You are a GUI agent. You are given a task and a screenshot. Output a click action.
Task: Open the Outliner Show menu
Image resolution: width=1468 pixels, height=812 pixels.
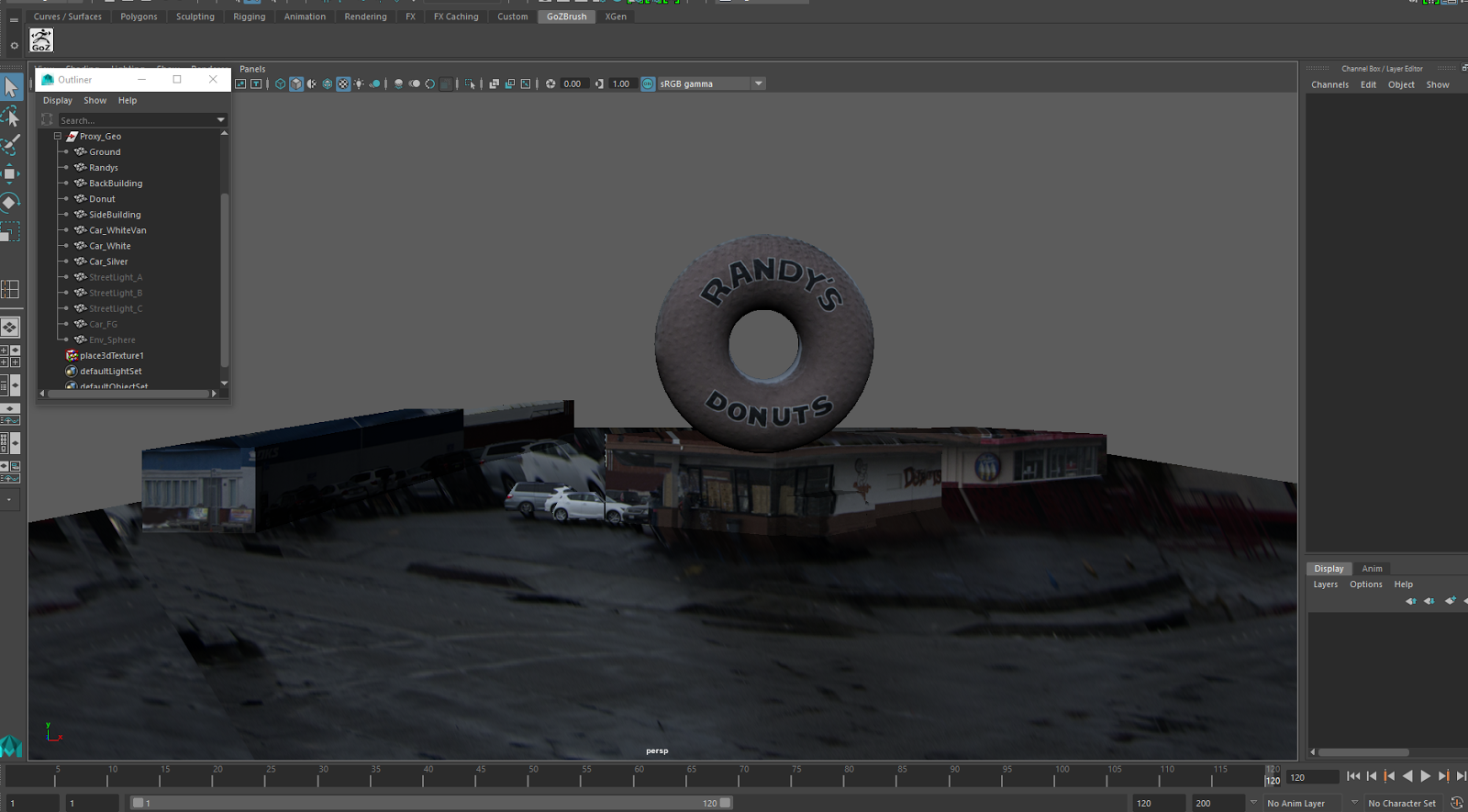point(95,101)
